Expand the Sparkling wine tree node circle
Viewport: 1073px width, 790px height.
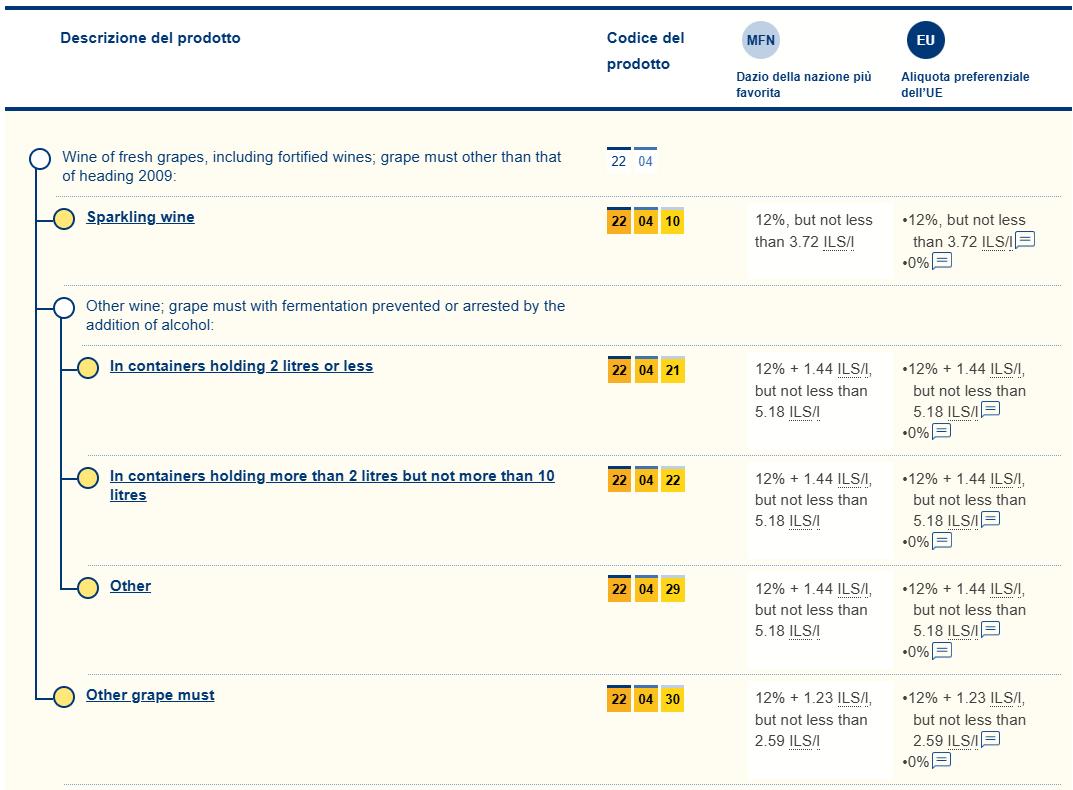pyautogui.click(x=64, y=219)
